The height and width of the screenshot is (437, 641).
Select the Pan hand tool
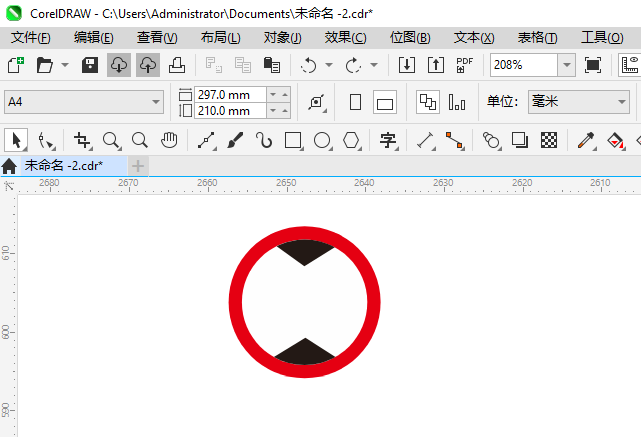tap(168, 140)
